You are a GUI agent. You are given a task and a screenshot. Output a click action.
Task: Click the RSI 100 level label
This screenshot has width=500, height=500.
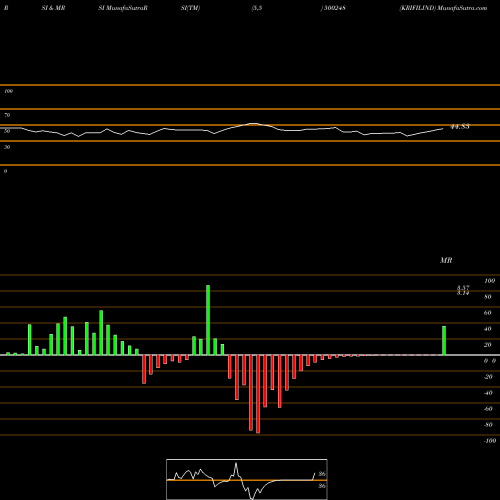point(8,91)
